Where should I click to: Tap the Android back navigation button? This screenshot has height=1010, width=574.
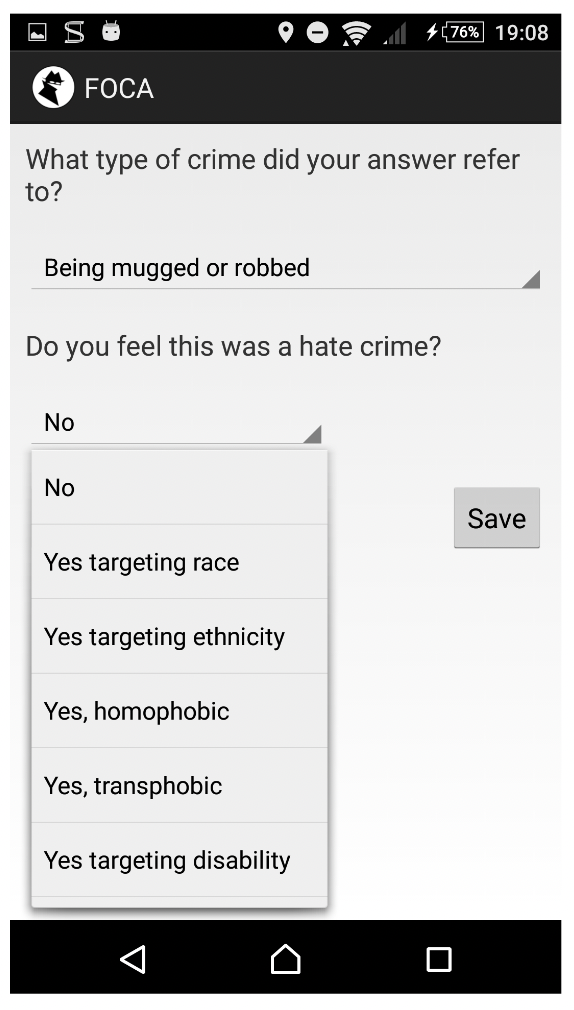133,959
